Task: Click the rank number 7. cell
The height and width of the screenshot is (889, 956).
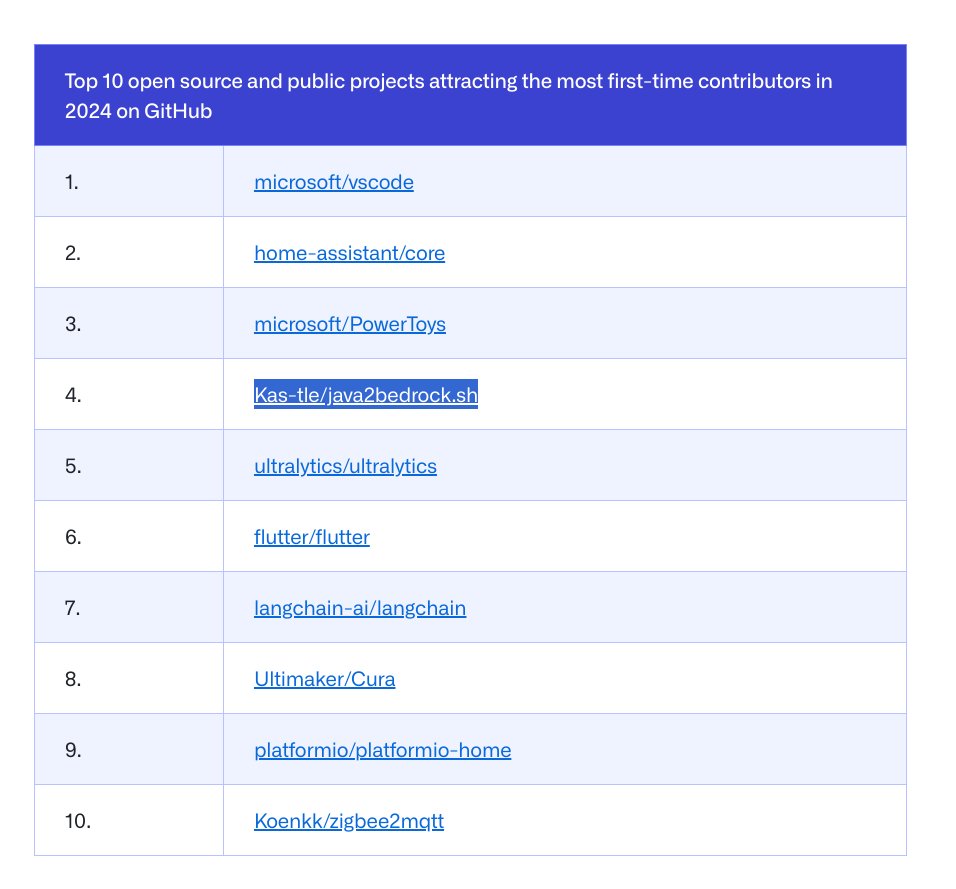Action: click(129, 607)
